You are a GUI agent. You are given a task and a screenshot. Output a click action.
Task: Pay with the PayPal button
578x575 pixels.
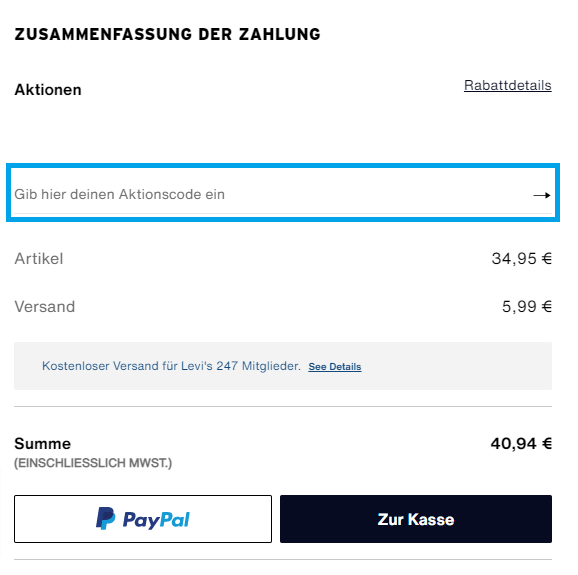[x=143, y=519]
